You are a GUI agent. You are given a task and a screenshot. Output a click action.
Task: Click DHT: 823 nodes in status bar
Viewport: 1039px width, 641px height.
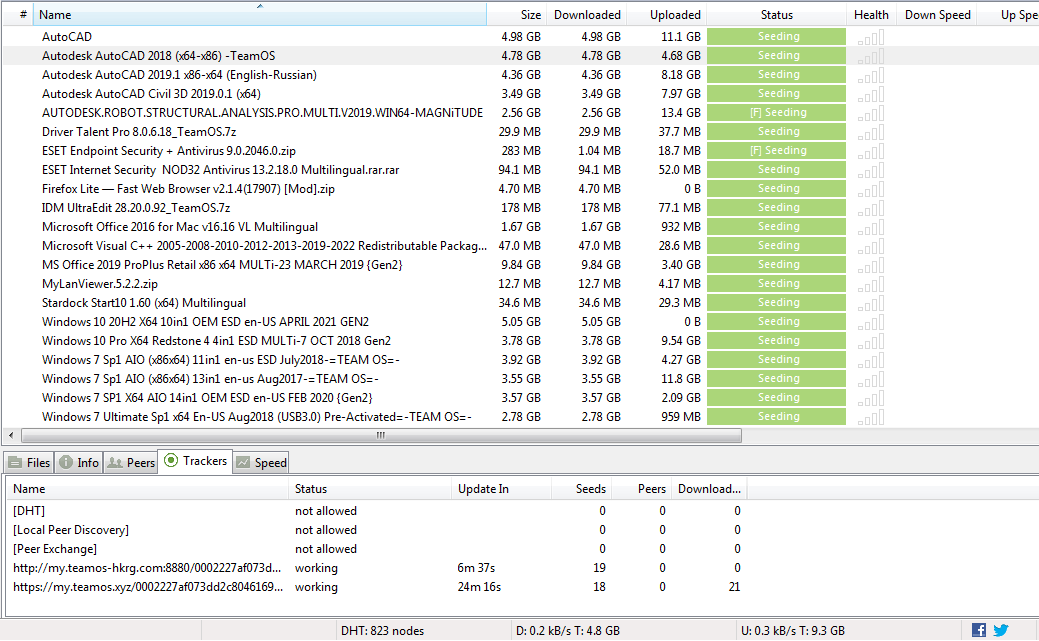(382, 631)
